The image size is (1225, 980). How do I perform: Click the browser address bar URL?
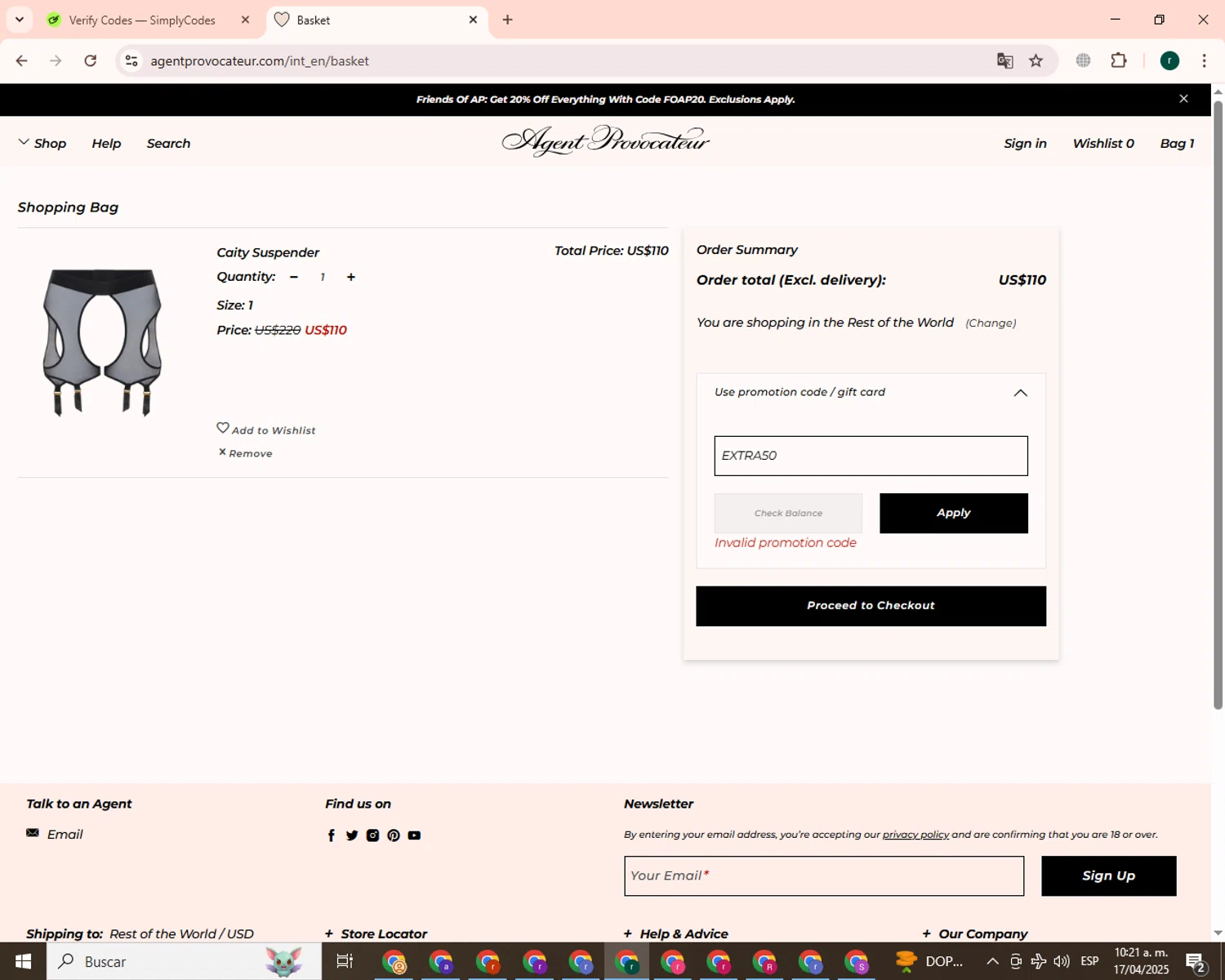260,60
